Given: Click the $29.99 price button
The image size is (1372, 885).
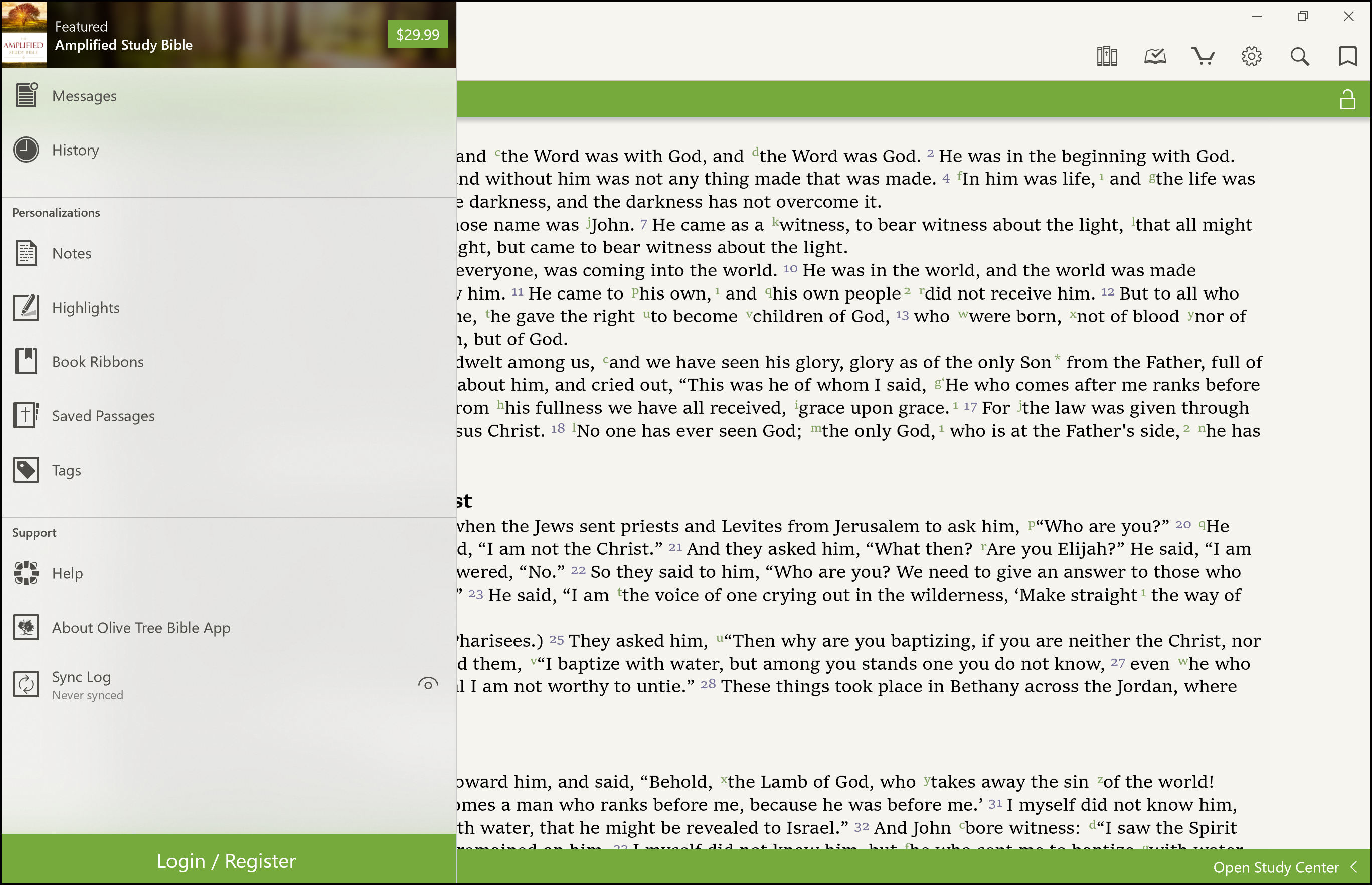Looking at the screenshot, I should pyautogui.click(x=418, y=35).
